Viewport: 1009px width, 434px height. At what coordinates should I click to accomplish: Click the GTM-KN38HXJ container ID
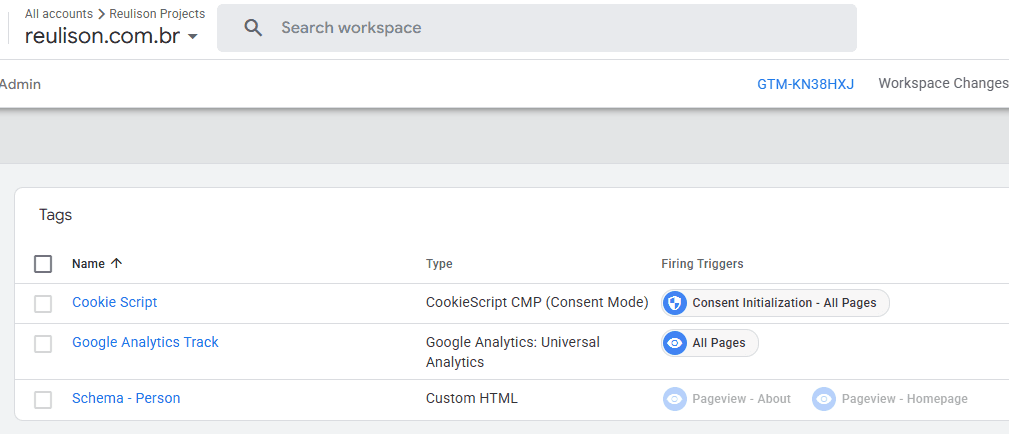click(x=805, y=84)
